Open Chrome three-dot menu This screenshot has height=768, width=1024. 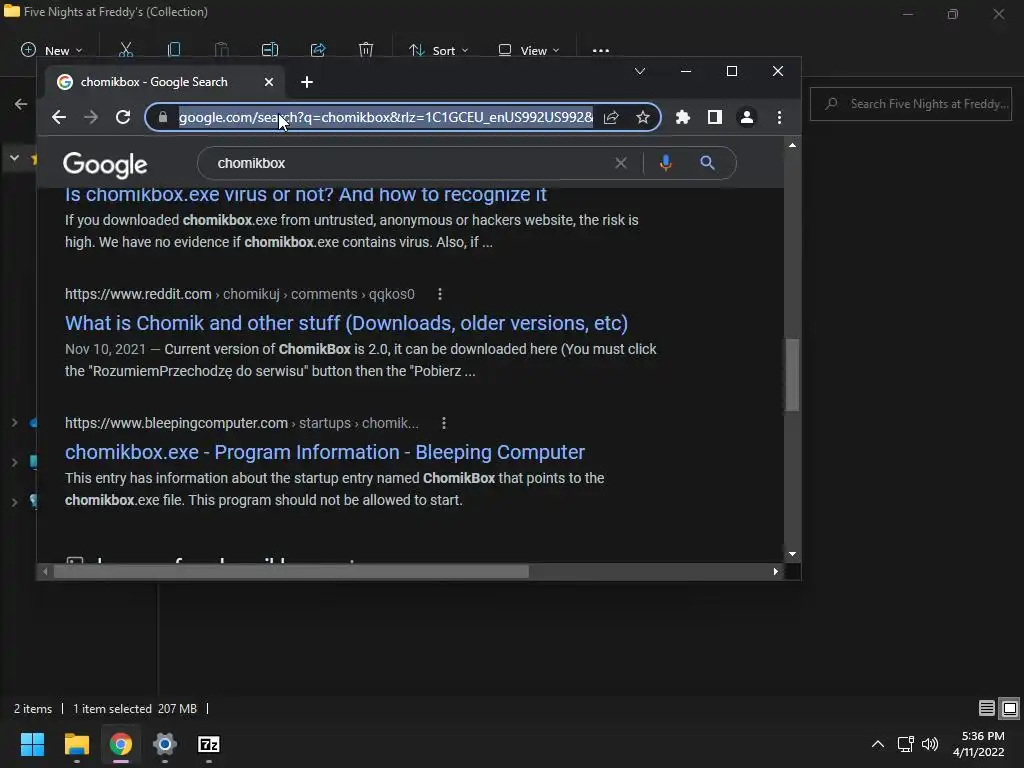[x=779, y=118]
